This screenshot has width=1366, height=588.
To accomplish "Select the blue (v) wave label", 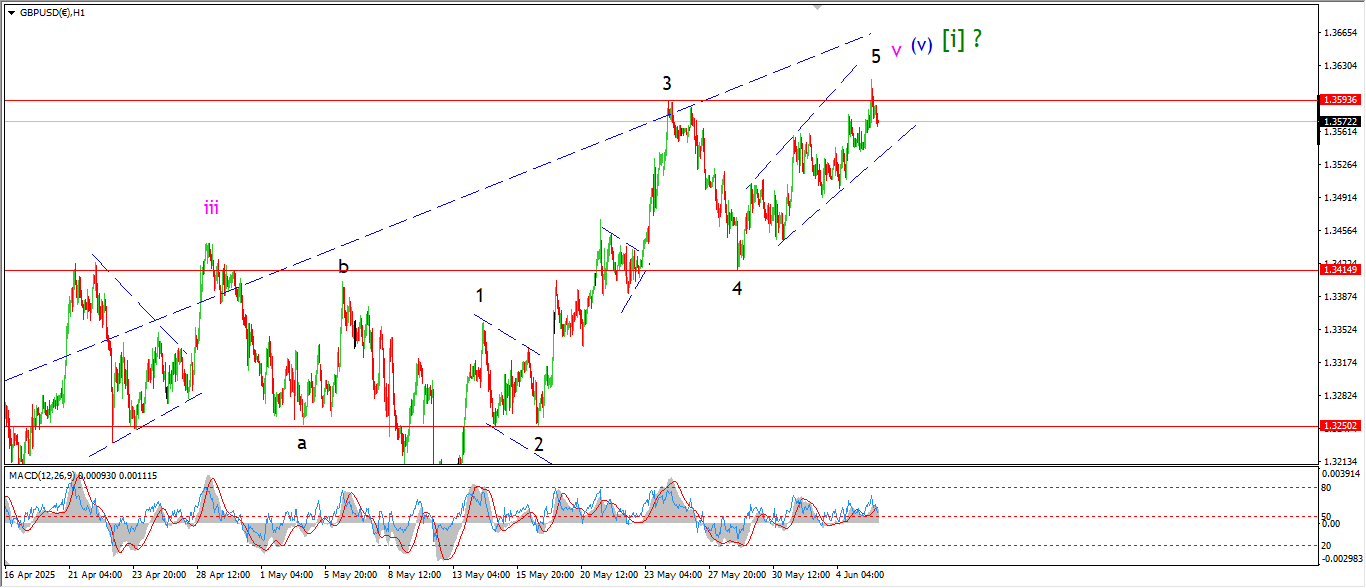I will 921,45.
